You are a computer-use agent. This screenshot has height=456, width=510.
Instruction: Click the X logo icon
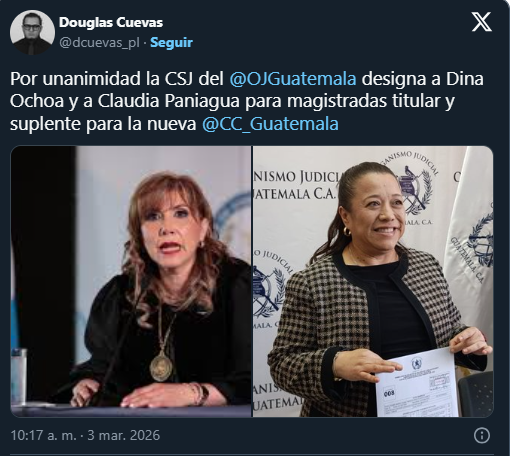point(482,22)
